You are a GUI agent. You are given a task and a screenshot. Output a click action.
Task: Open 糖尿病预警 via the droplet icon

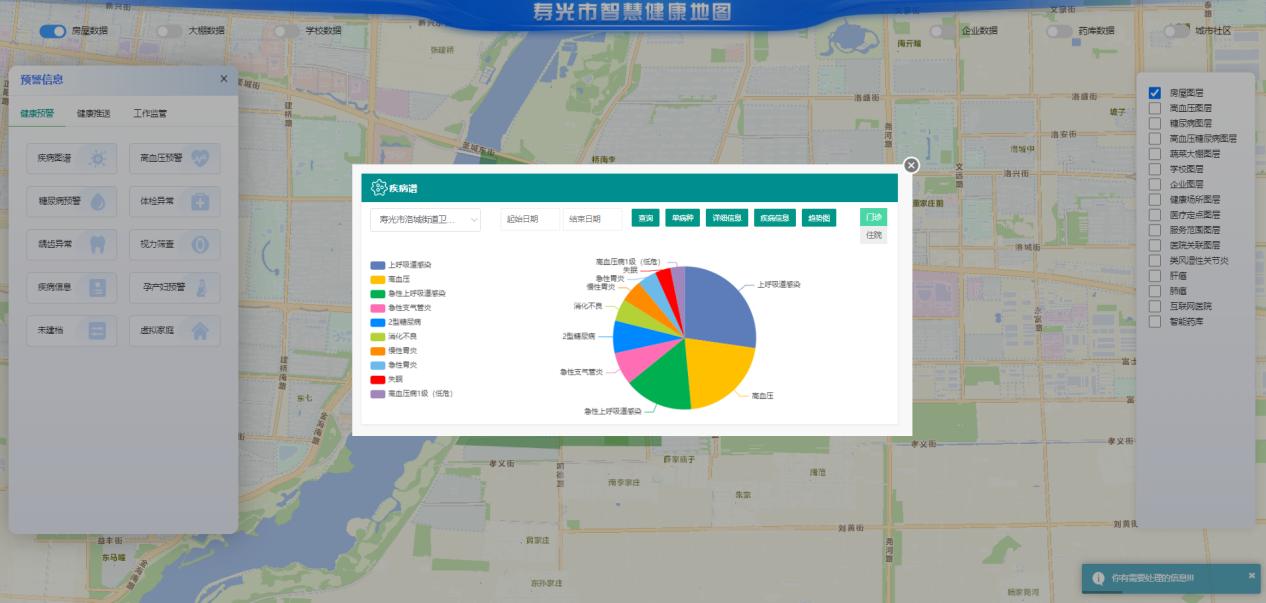98,201
